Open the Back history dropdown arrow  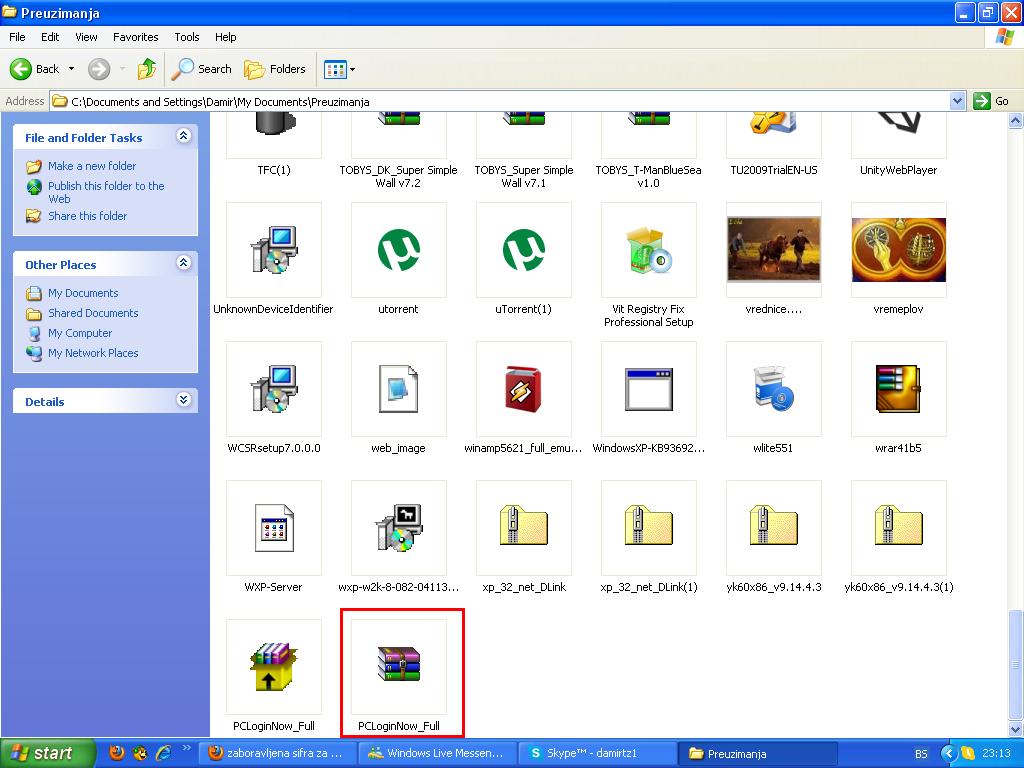coord(71,69)
